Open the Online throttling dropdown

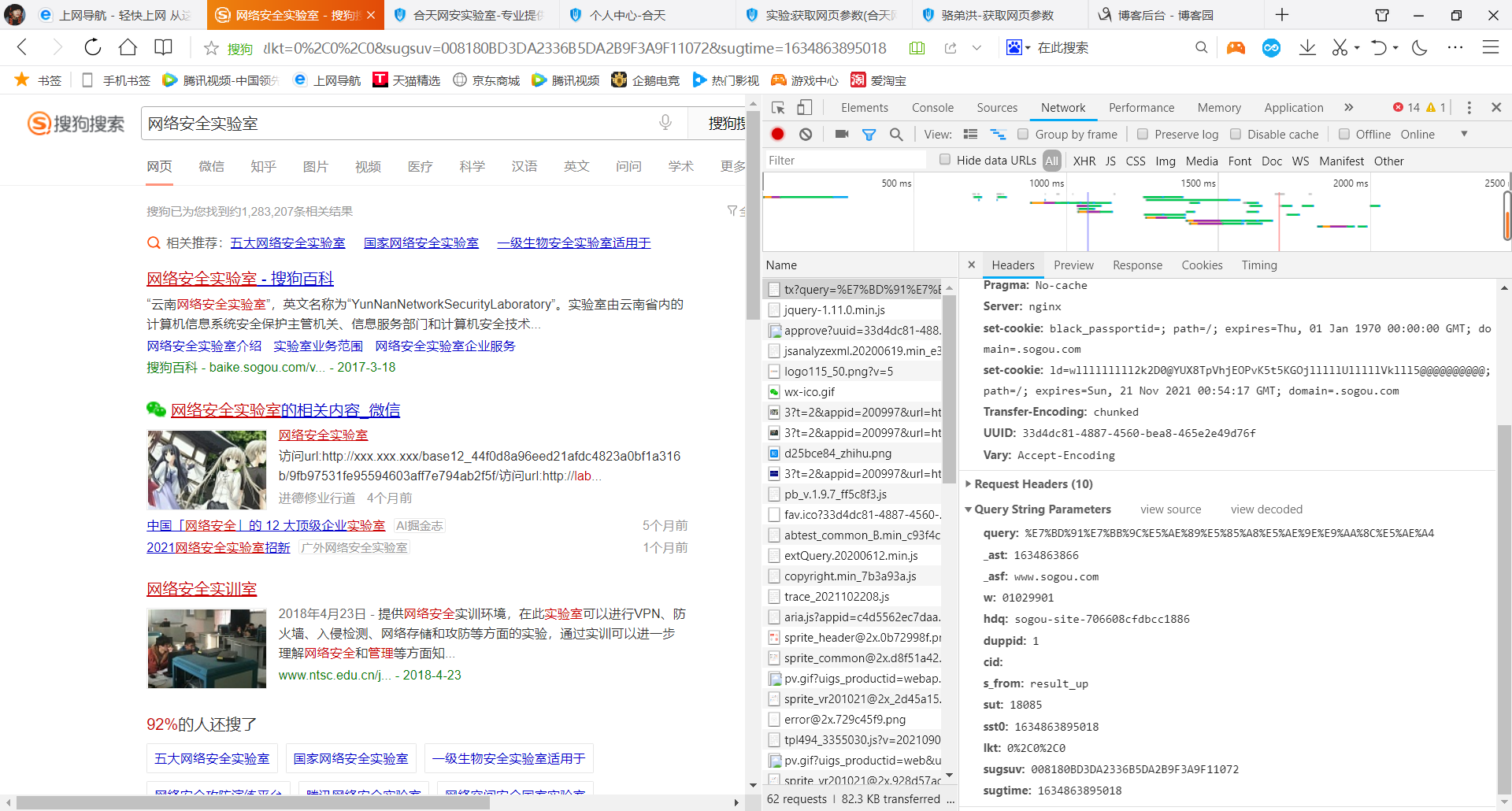tap(1434, 134)
